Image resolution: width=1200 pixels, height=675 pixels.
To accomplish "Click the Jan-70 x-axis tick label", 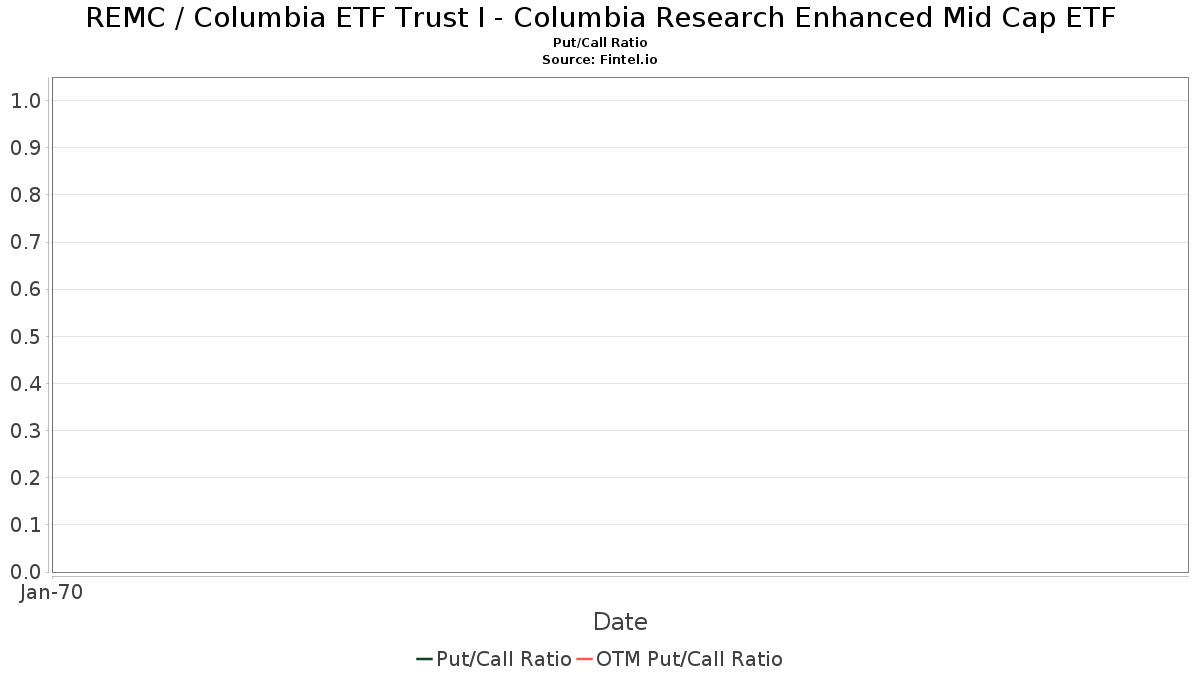I will (x=51, y=592).
